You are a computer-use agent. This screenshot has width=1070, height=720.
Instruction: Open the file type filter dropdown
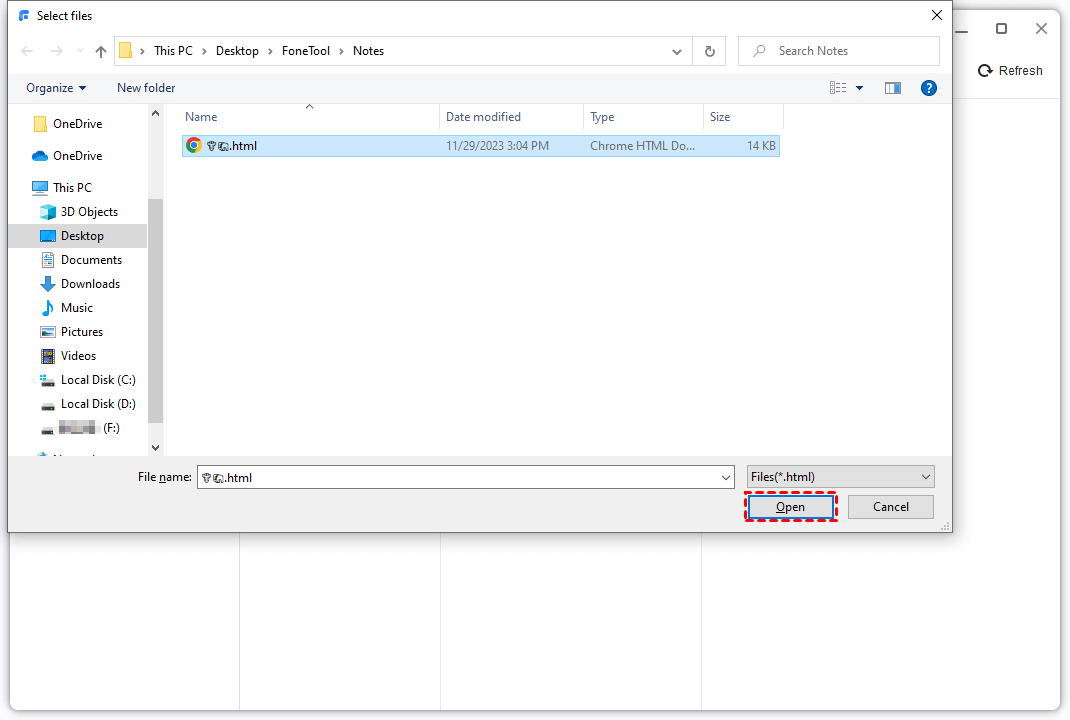coord(840,477)
